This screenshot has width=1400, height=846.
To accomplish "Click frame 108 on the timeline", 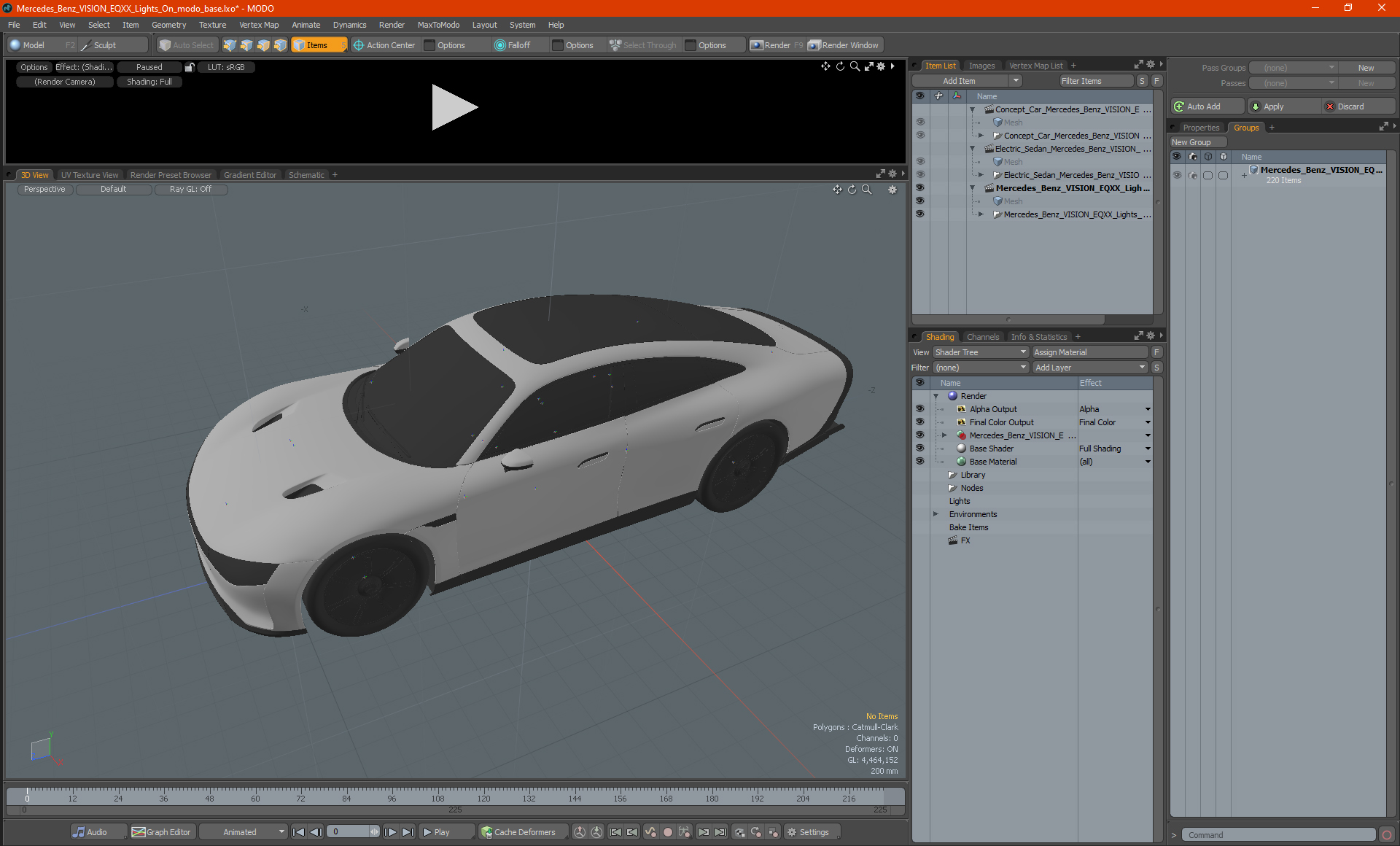I will (437, 791).
